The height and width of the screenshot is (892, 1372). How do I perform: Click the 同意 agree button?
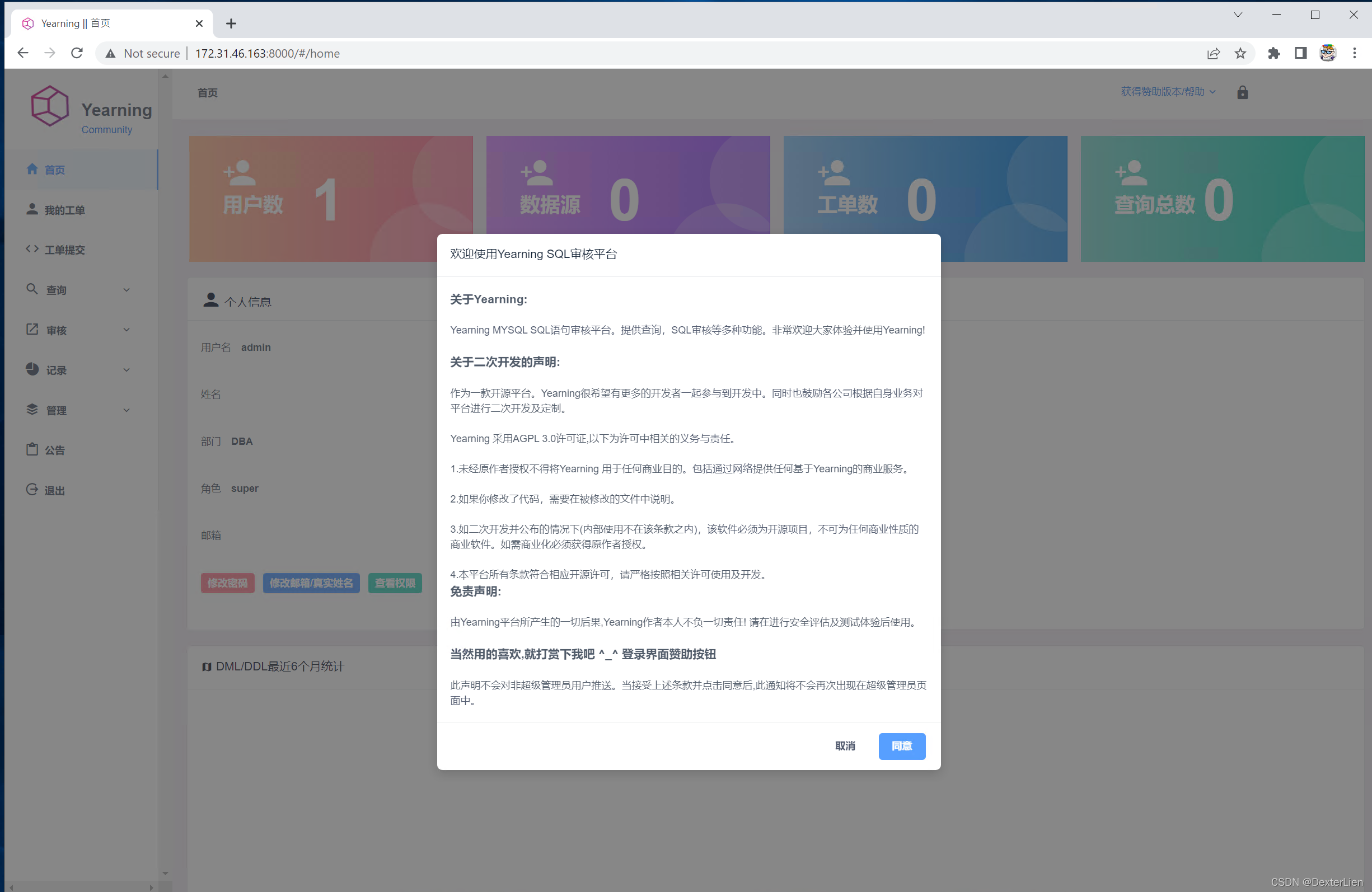pos(901,746)
